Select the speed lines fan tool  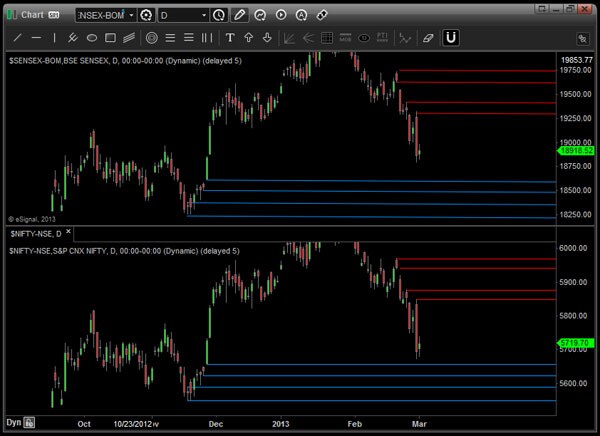coord(308,38)
